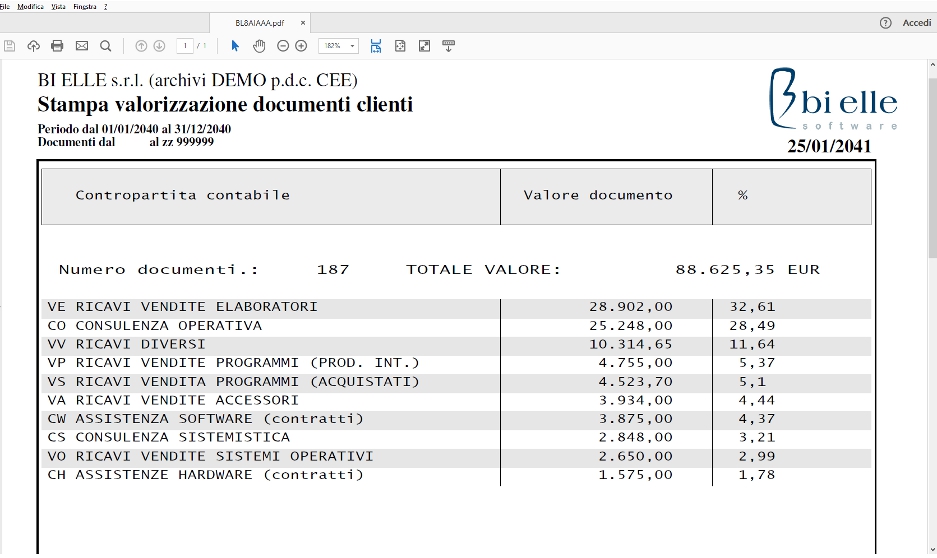Upload the file to cloud

pyautogui.click(x=33, y=46)
